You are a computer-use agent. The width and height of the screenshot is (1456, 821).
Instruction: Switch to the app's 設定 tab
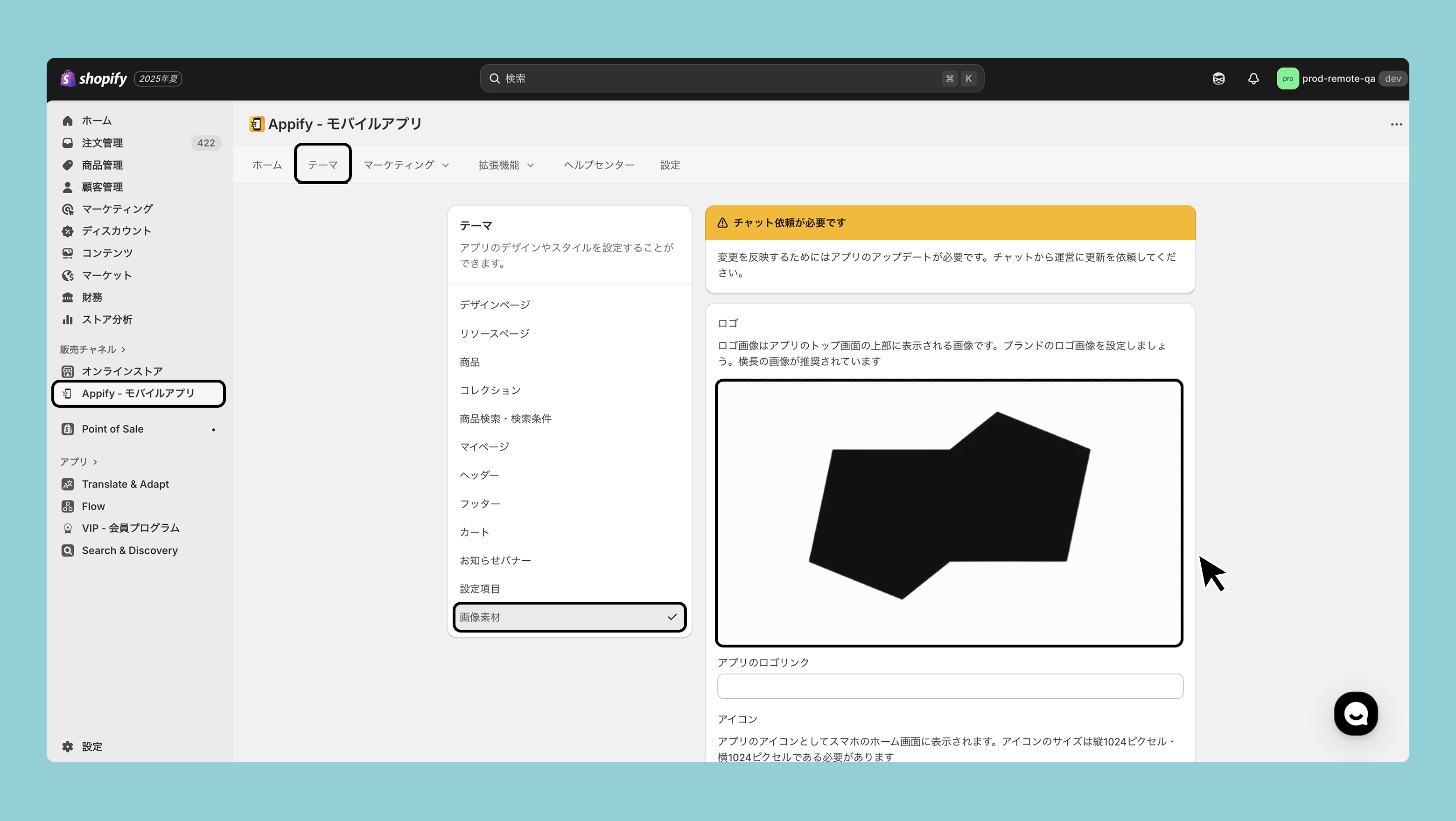tap(670, 165)
